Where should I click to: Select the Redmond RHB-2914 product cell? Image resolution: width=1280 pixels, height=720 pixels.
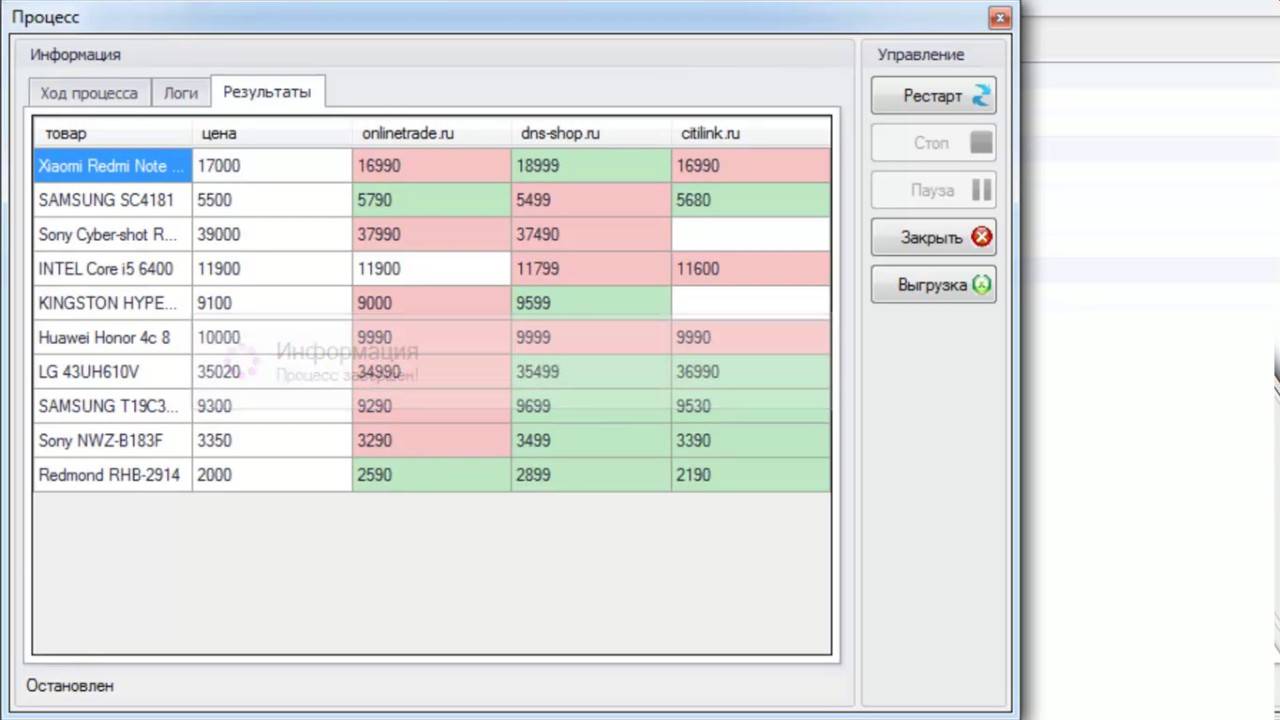(113, 475)
